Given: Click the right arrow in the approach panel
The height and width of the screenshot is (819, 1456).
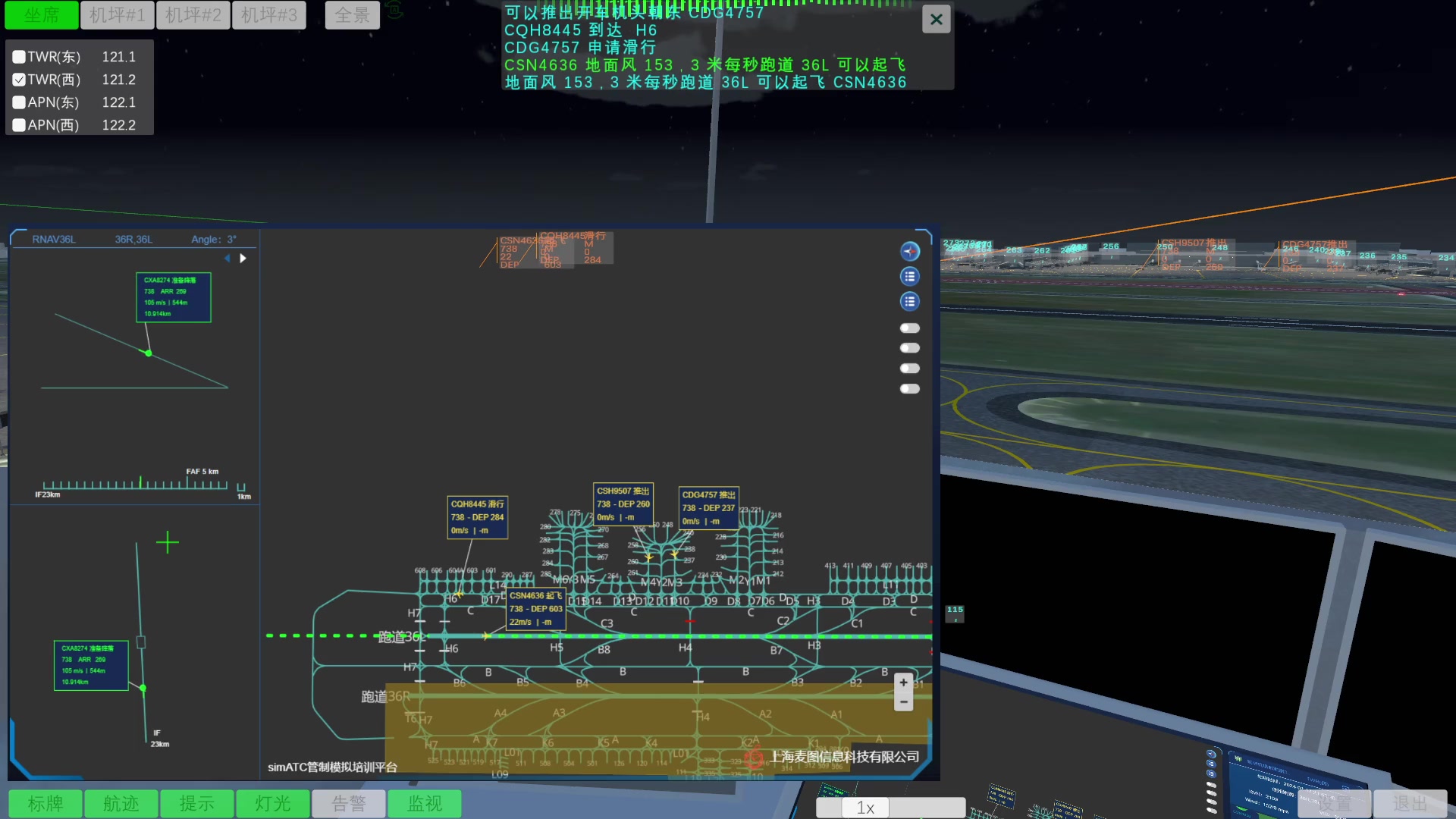Looking at the screenshot, I should click(x=243, y=259).
